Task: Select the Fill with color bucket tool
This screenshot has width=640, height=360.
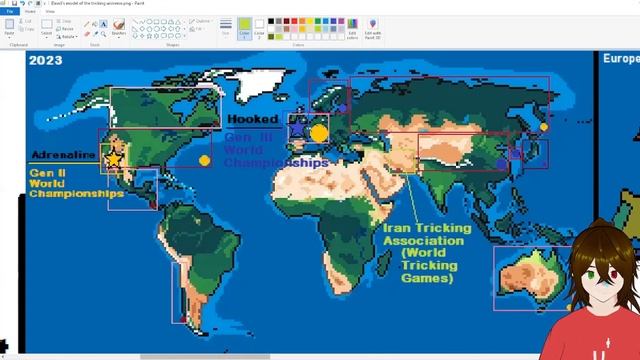Action: 95,24
